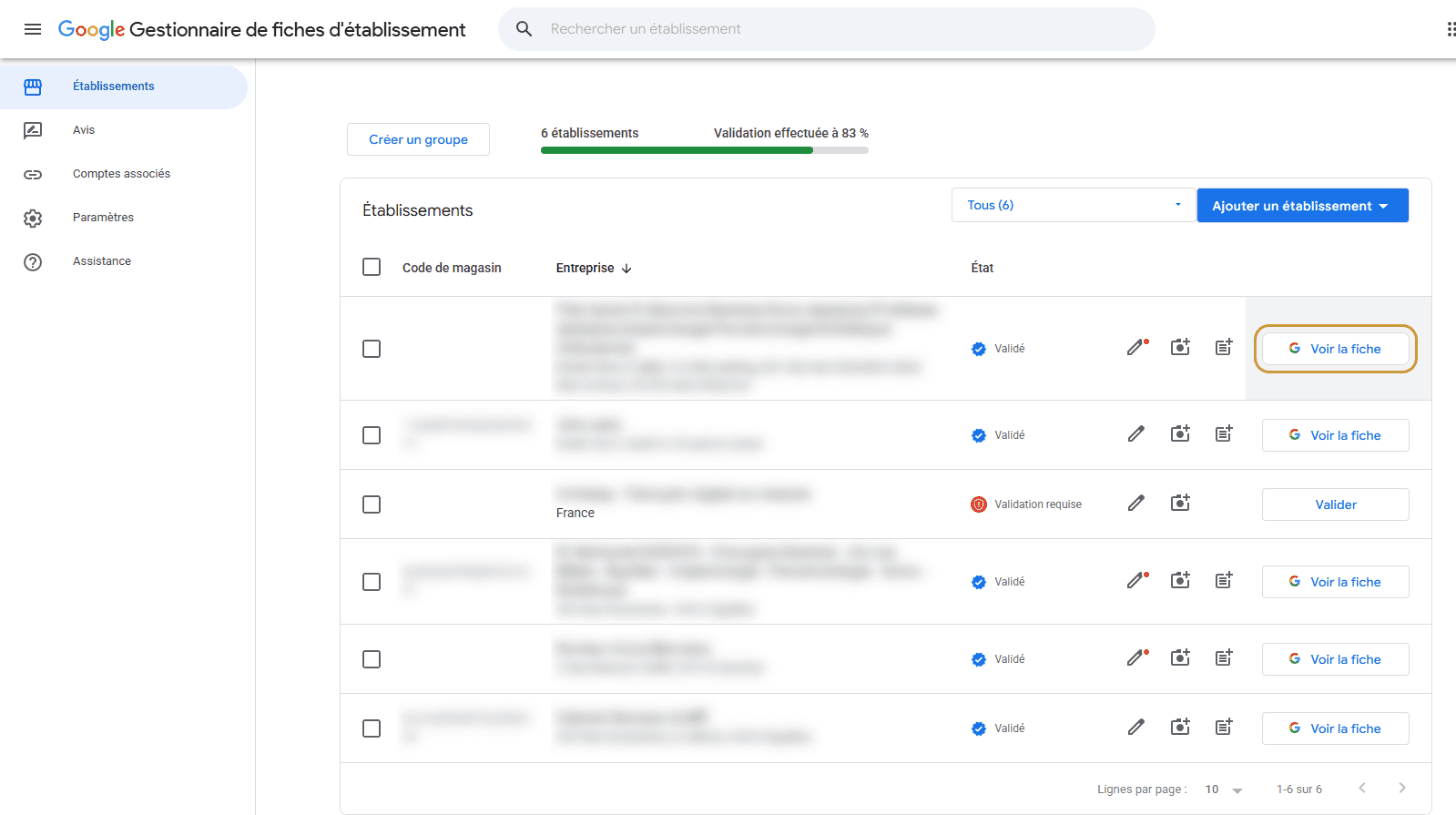
Task: Click the pencil edit icon in the second row
Action: (1135, 435)
